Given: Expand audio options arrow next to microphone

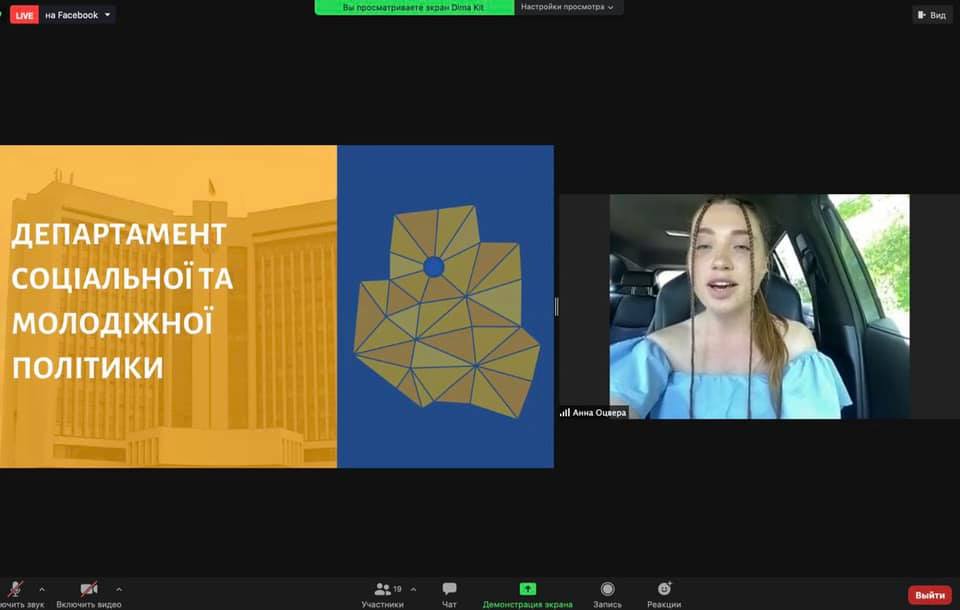Looking at the screenshot, I should point(42,589).
